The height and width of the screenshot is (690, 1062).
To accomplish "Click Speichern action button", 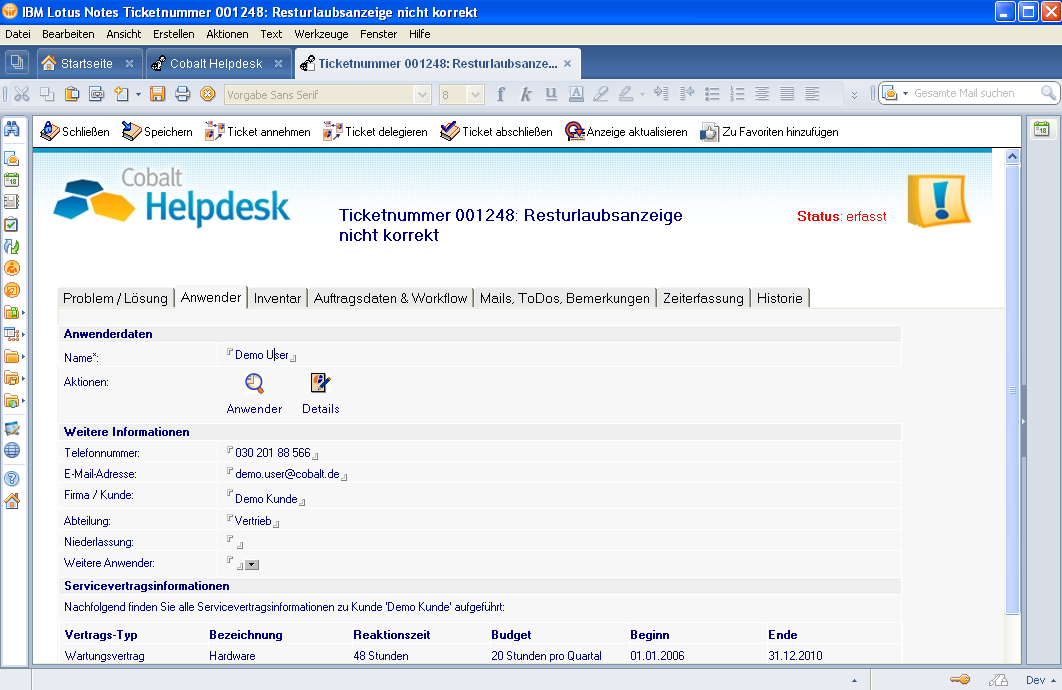I will click(x=157, y=131).
